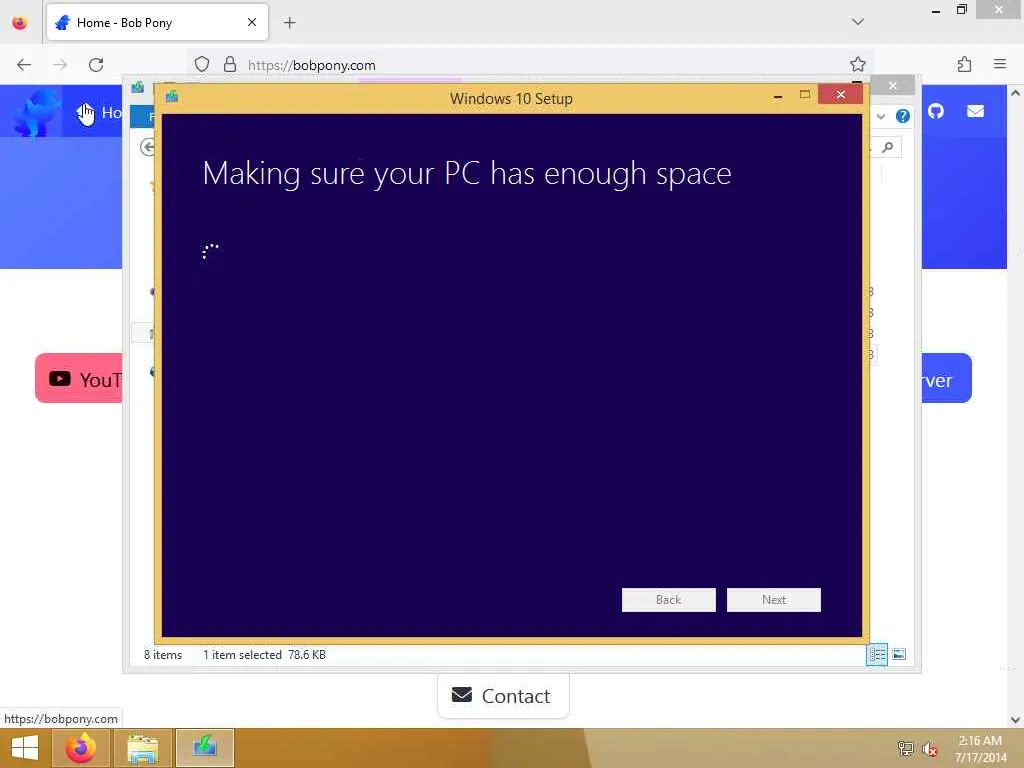Switch File Explorer to large icons view
This screenshot has width=1024, height=768.
[x=899, y=654]
